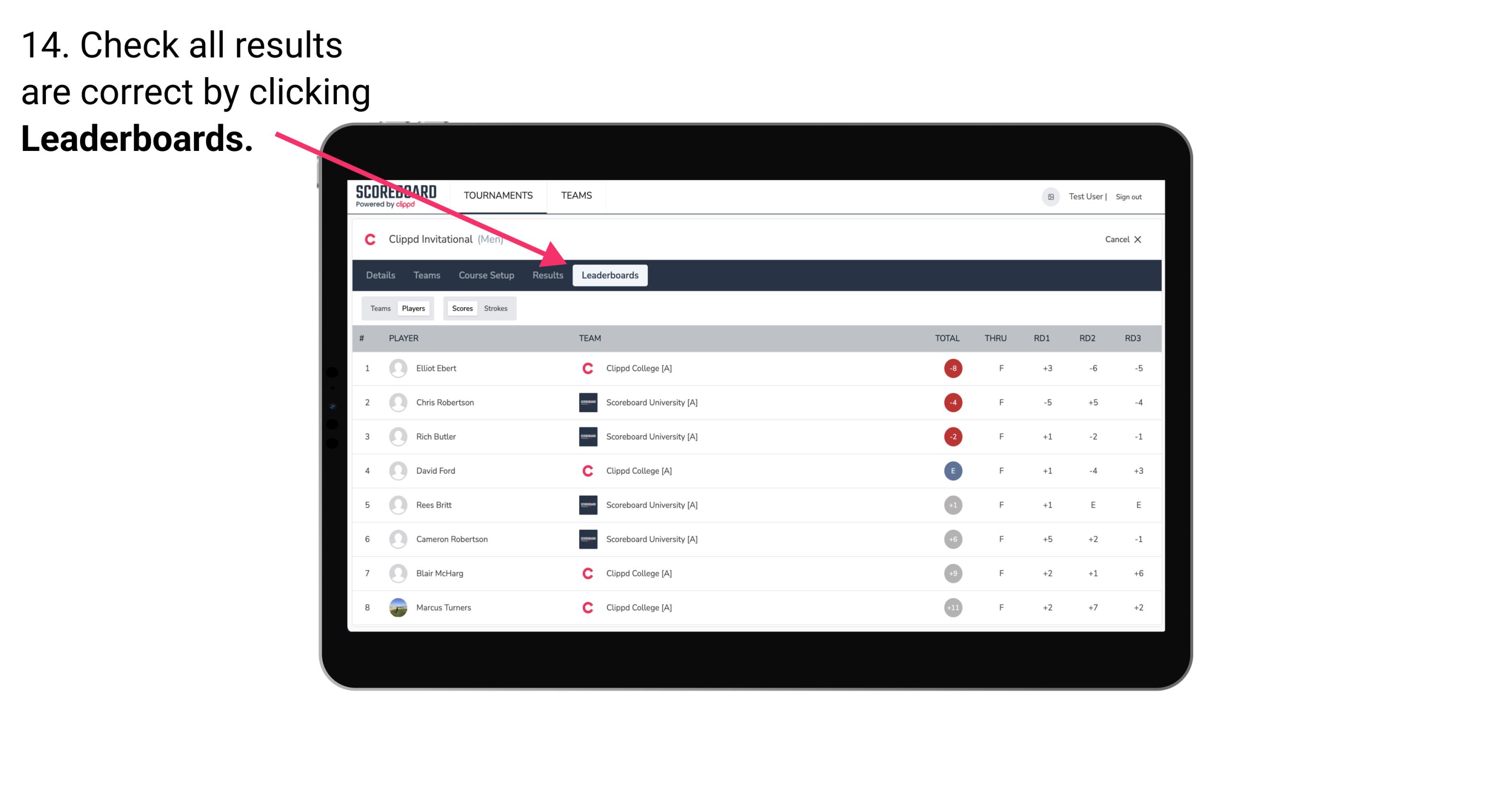Click Scoreboard University icon next to Rees Britt
Viewport: 1510px width, 812px height.
(585, 505)
